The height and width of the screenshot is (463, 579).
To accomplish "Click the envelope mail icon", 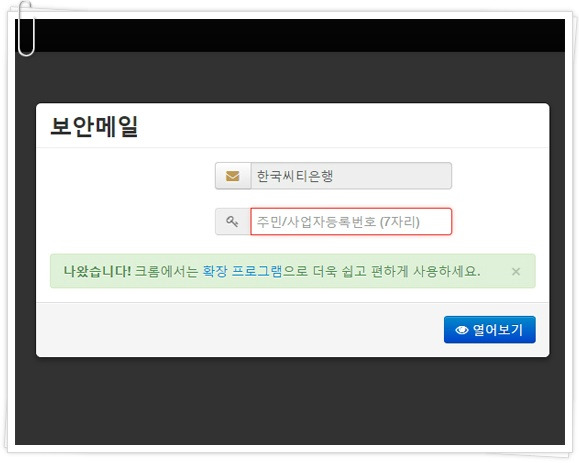I will pos(233,176).
